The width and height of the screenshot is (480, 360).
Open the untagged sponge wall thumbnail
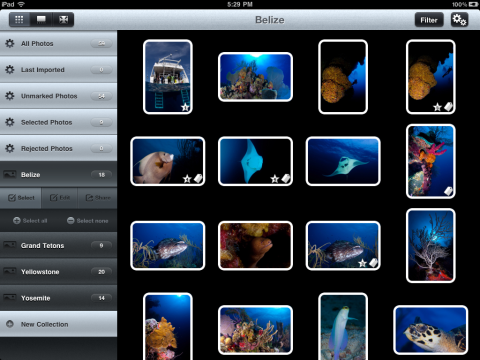tap(343, 77)
